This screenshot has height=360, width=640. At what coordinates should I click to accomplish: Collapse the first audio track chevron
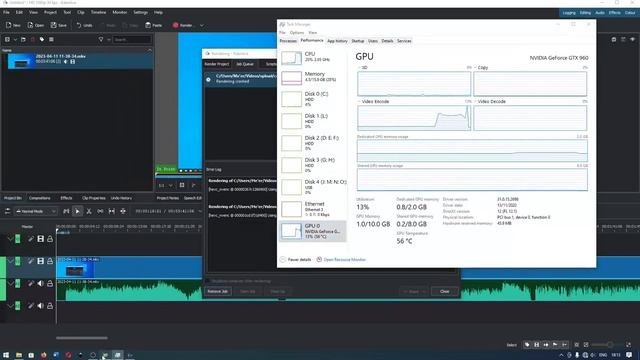pyautogui.click(x=10, y=283)
